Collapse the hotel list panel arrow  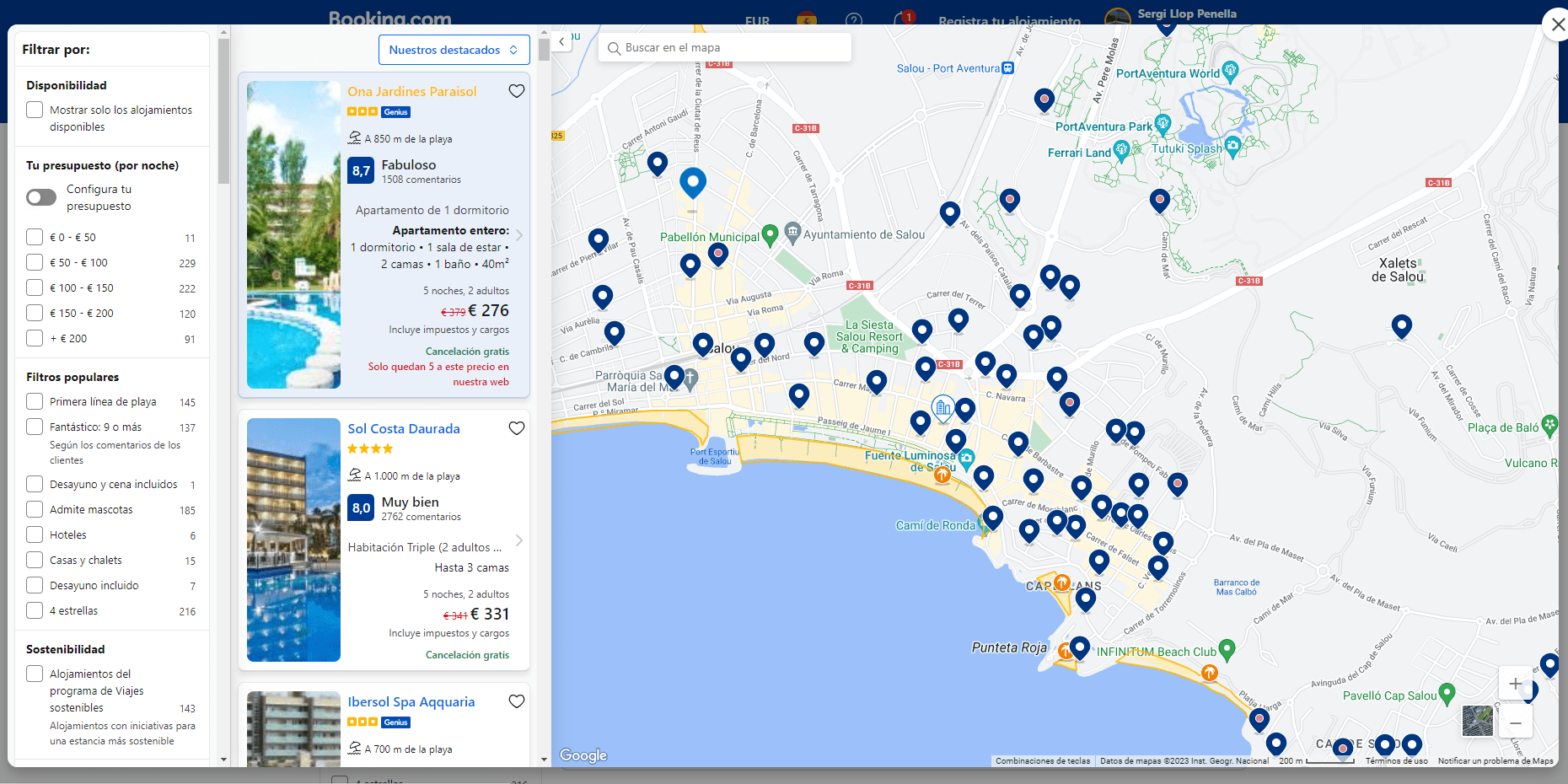point(562,41)
